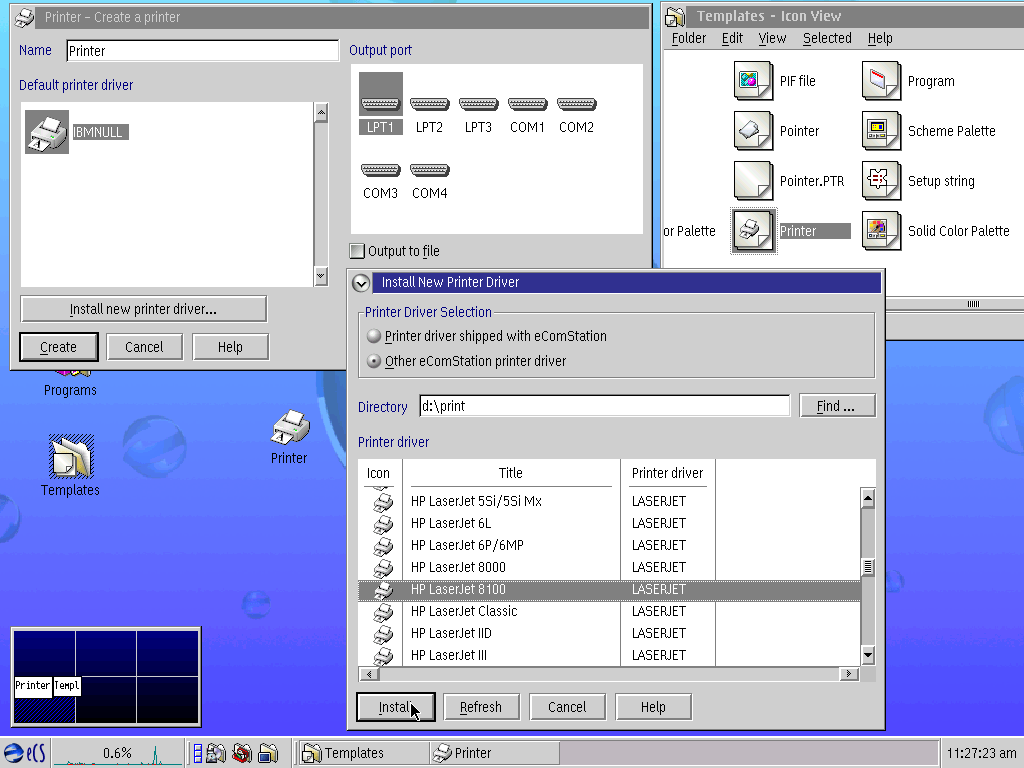Viewport: 1024px width, 768px height.
Task: Click the default driver list scroll-down arrow
Action: point(321,276)
